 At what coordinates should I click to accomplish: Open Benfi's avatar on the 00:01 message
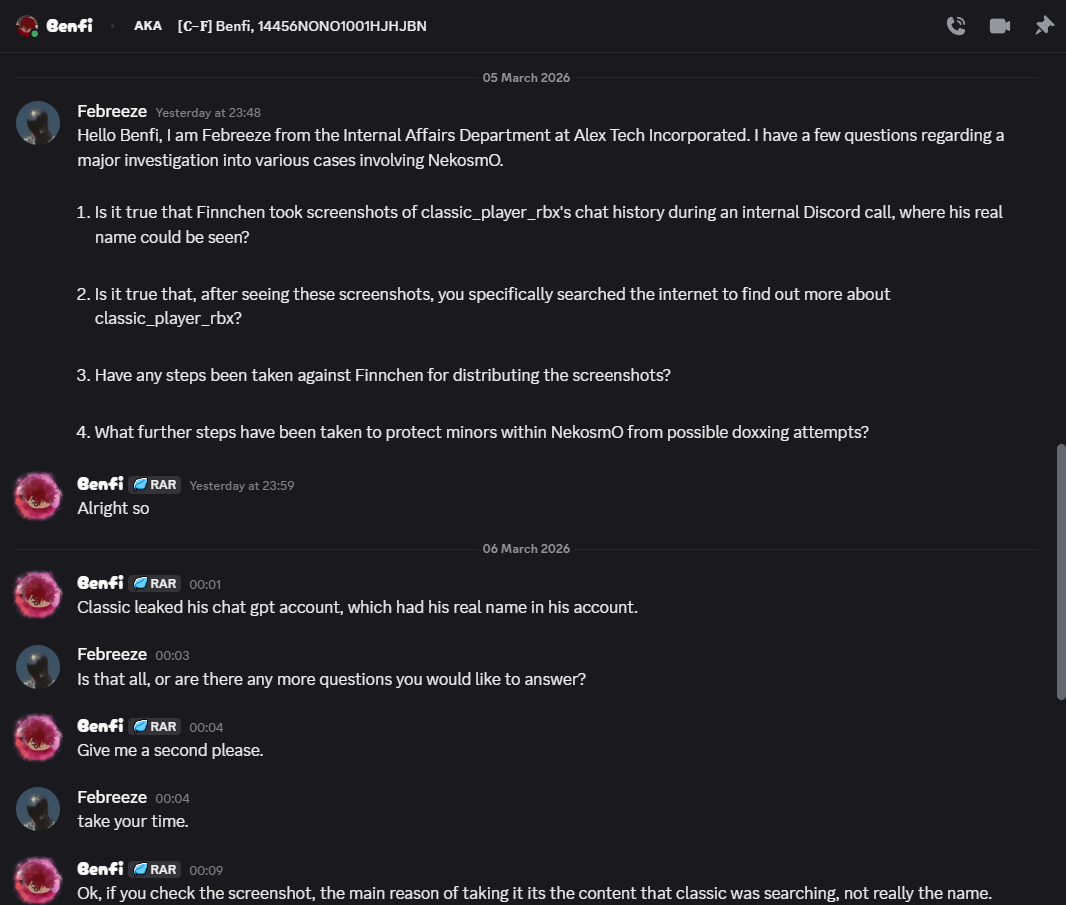click(x=38, y=595)
